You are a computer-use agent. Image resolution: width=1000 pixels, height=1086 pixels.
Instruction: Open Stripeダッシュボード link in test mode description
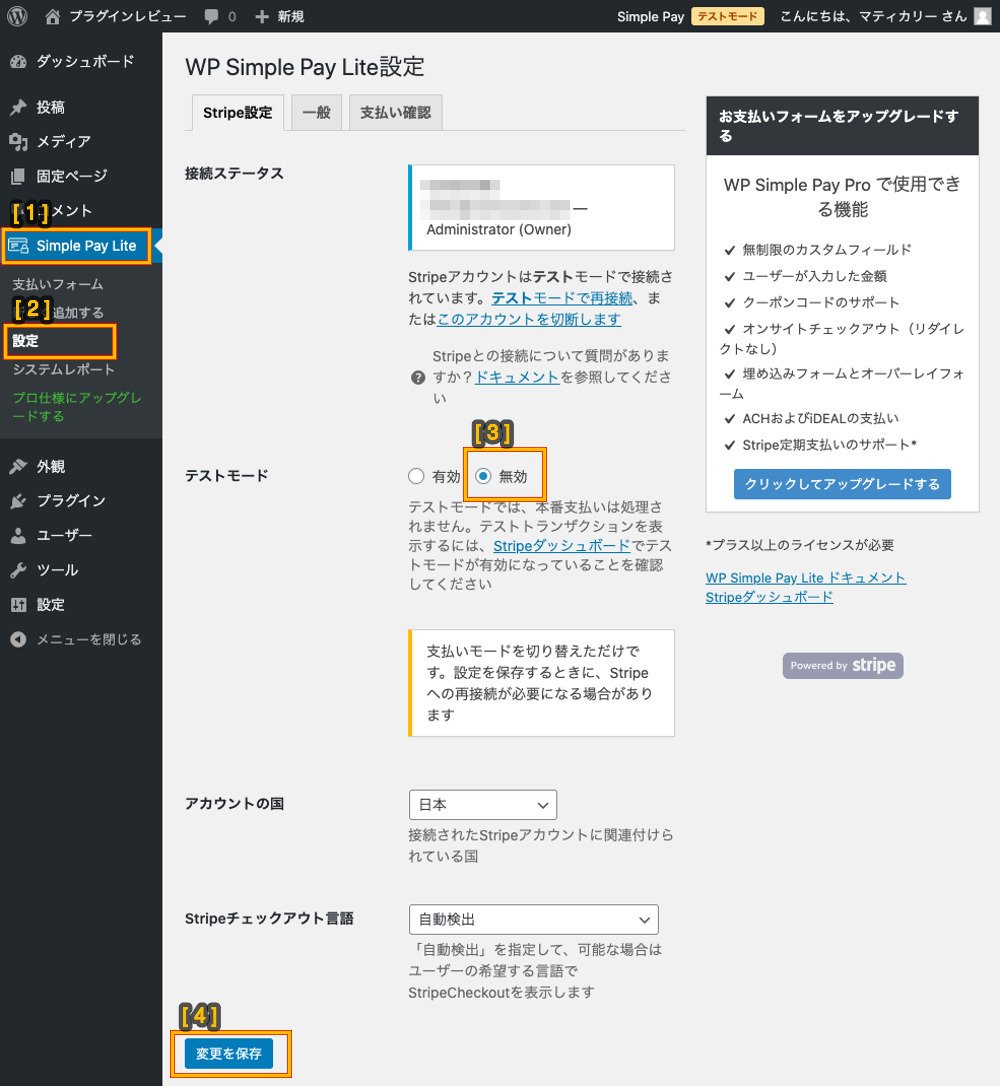[x=562, y=546]
